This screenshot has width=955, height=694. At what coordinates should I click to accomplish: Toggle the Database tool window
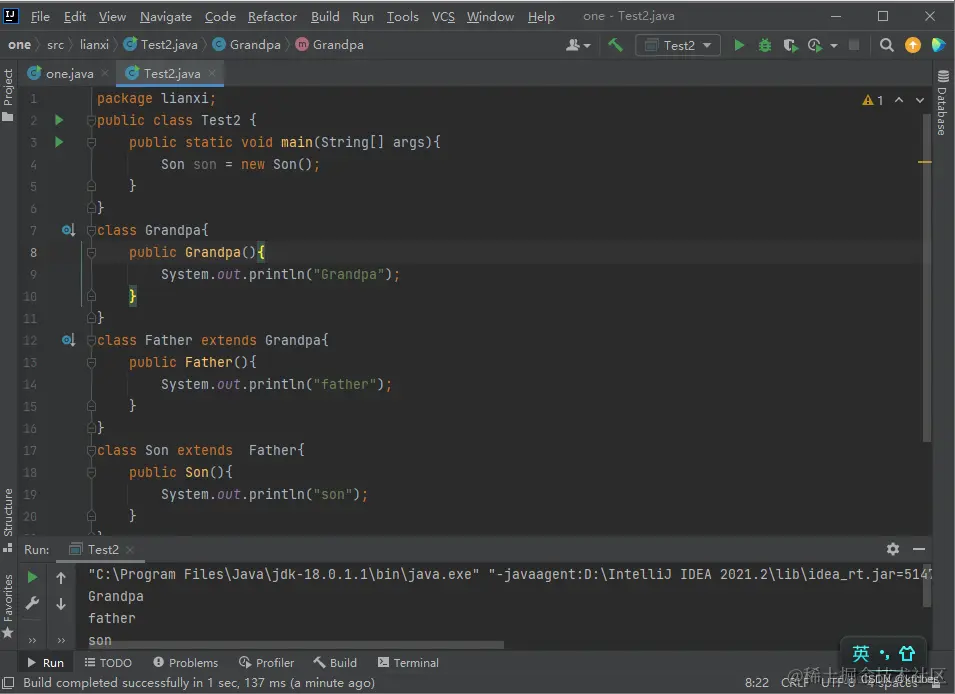(x=942, y=102)
